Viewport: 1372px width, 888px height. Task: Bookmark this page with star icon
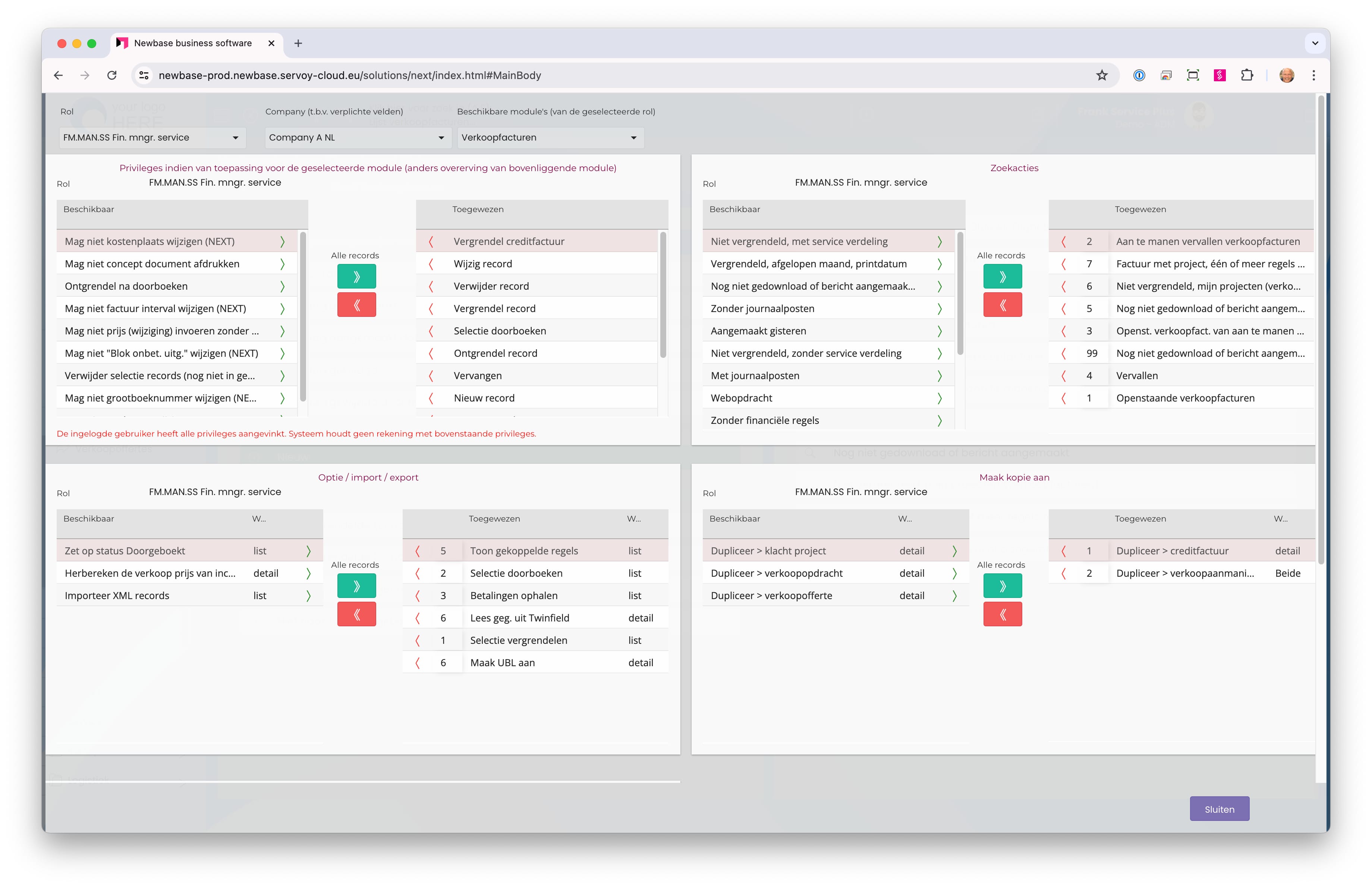click(1102, 75)
